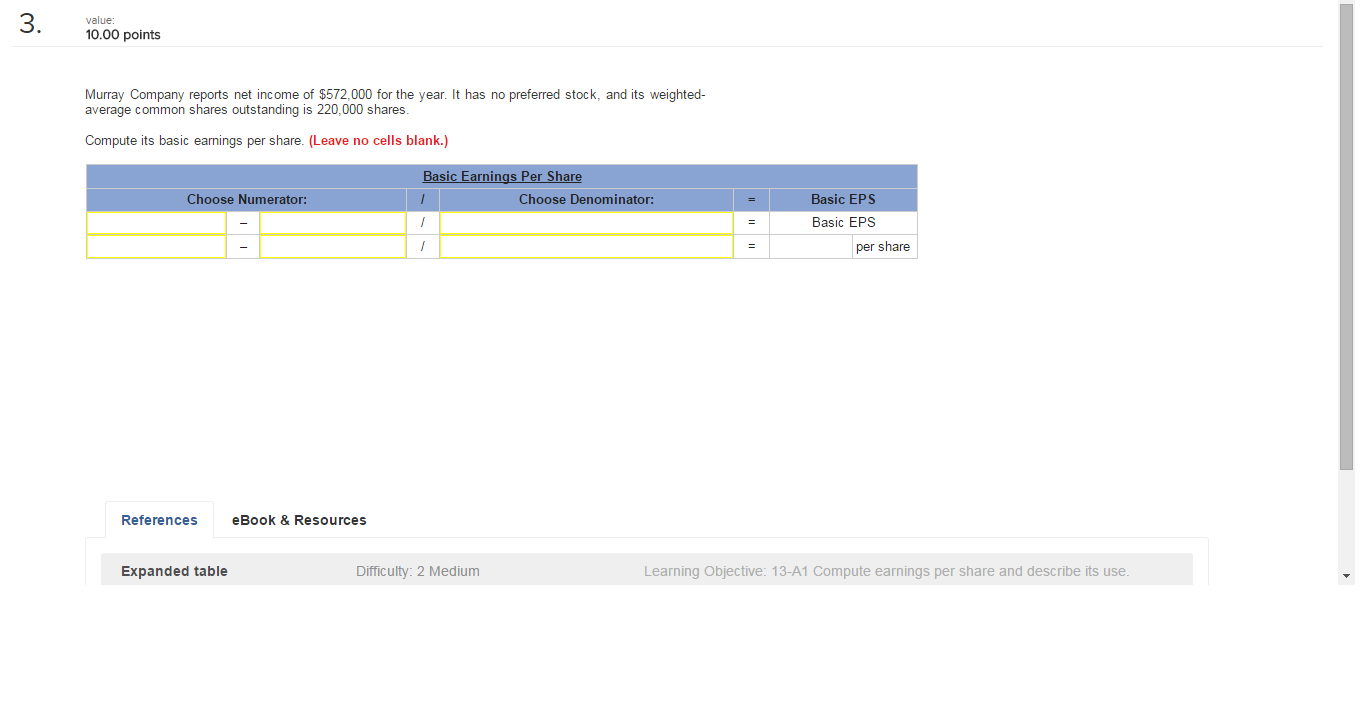Click the Expanded table link
The image size is (1366, 728).
click(174, 571)
